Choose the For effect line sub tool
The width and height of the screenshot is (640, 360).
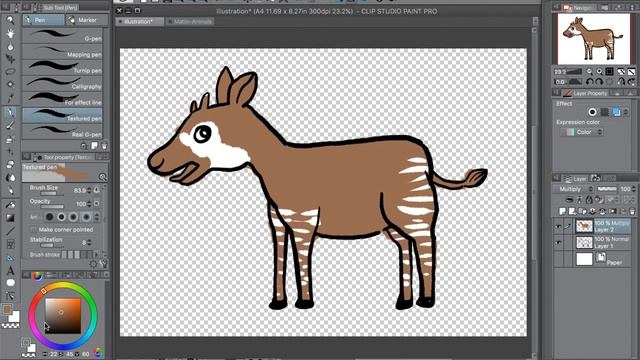click(x=62, y=100)
